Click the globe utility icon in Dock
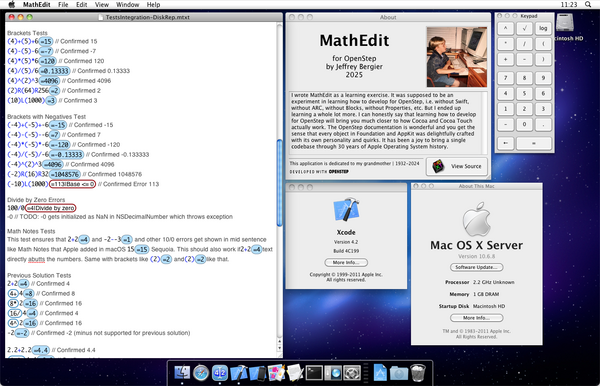The height and width of the screenshot is (386, 600). 333,373
